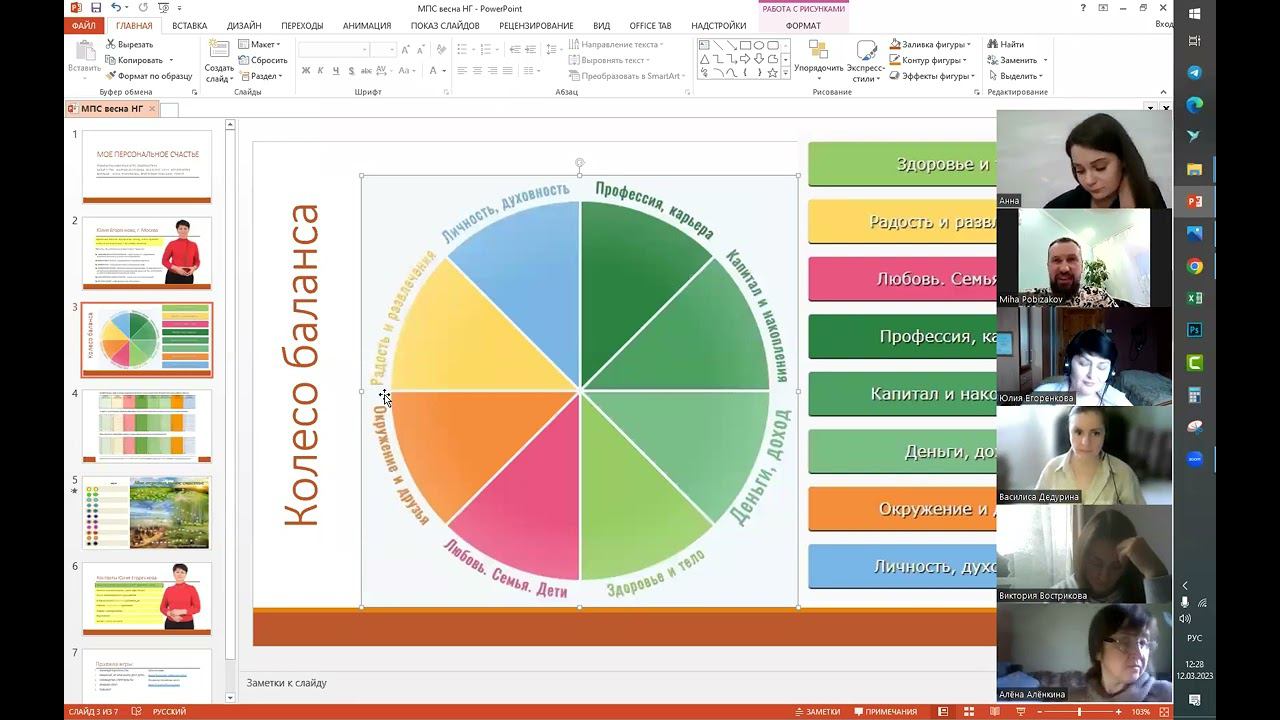Insert a rectangle shape from shapes gallery
Screen dimensions: 1280x720
746,45
